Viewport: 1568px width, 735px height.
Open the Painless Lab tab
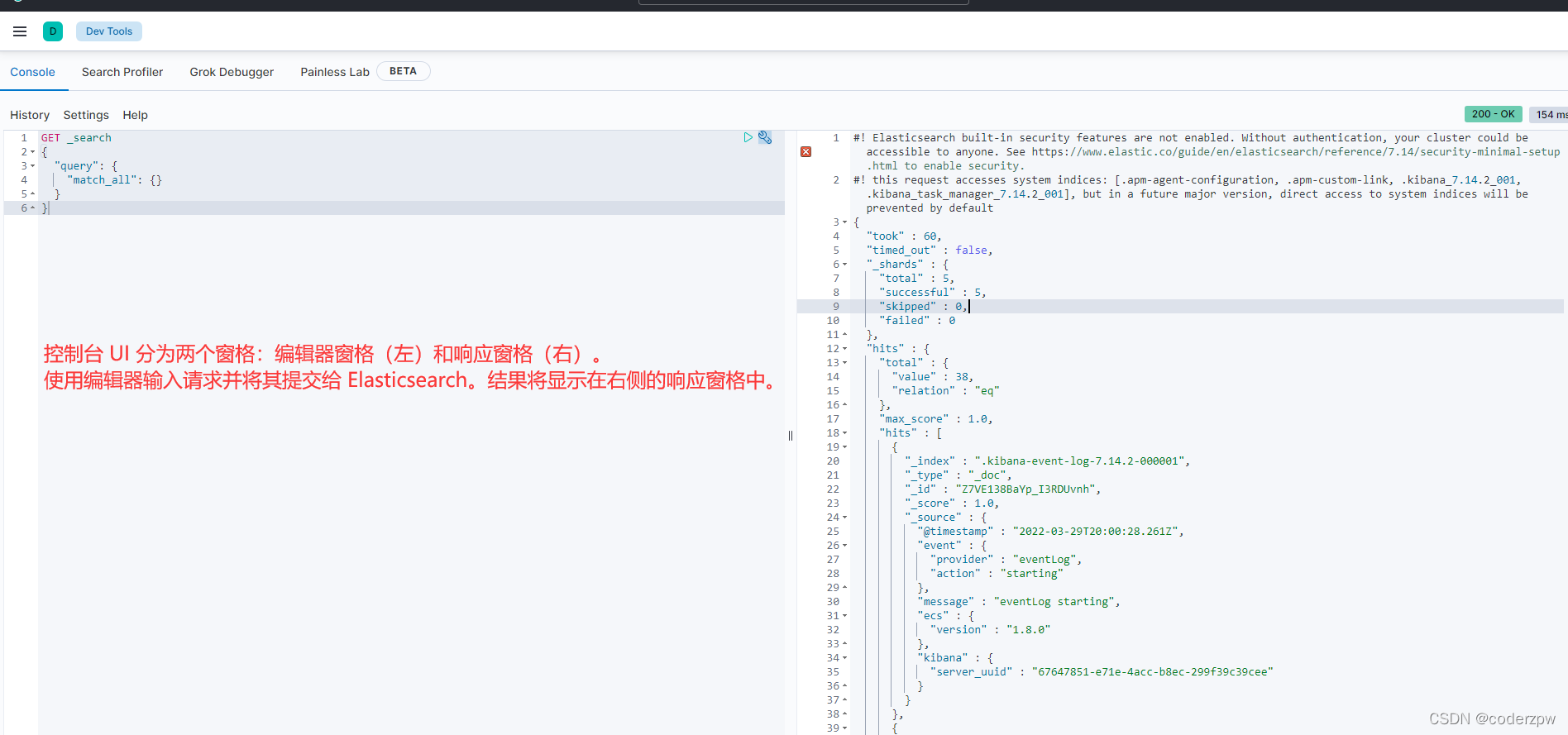(x=335, y=72)
